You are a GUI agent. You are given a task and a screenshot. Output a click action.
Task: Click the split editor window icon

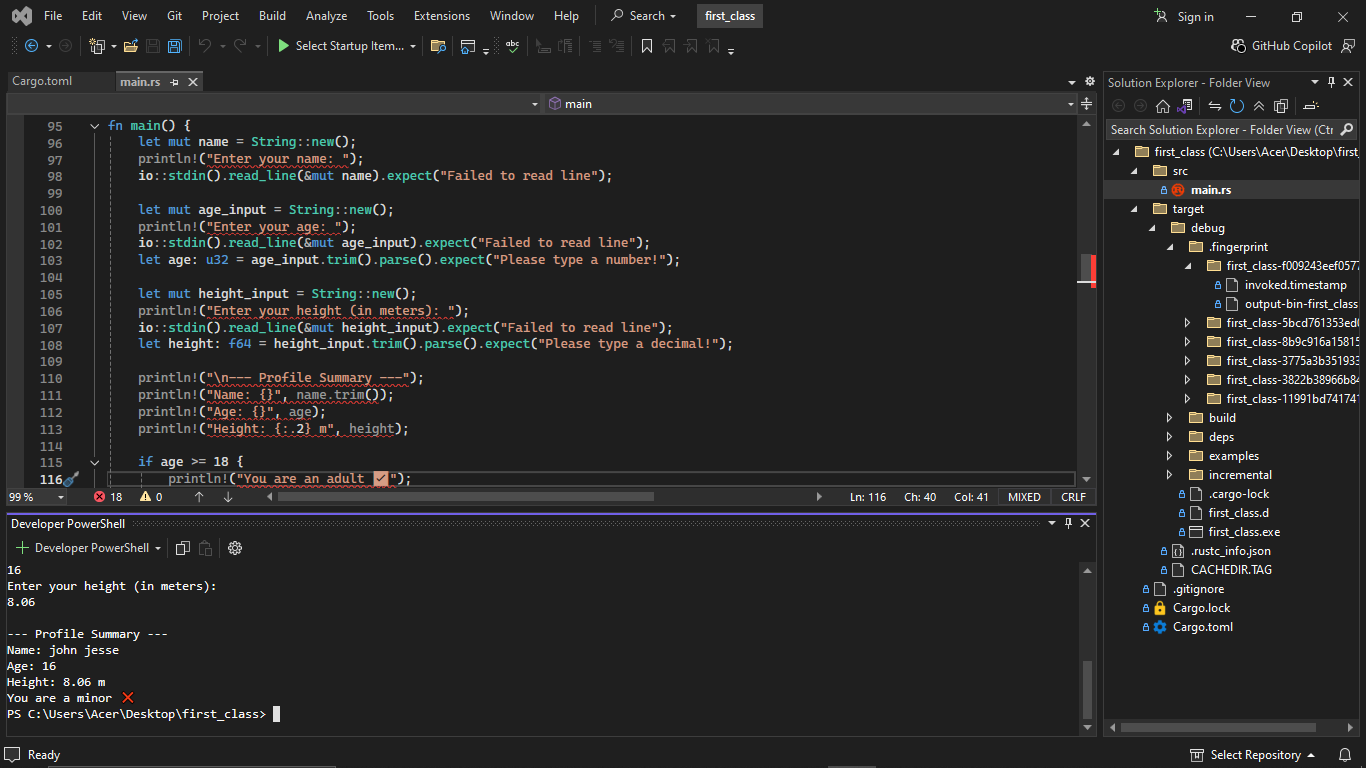tap(1086, 104)
